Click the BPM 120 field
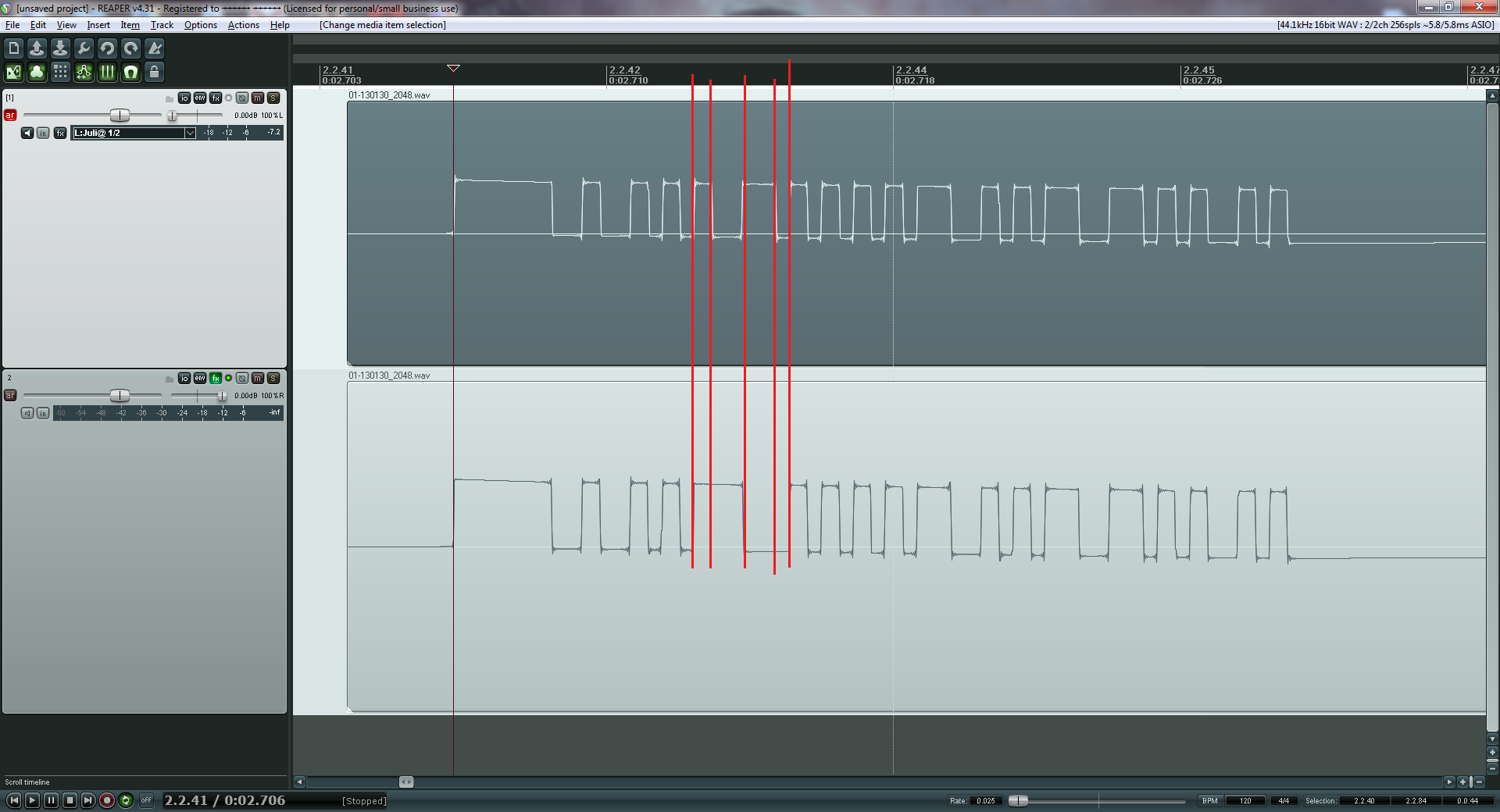The height and width of the screenshot is (812, 1500). tap(1245, 800)
